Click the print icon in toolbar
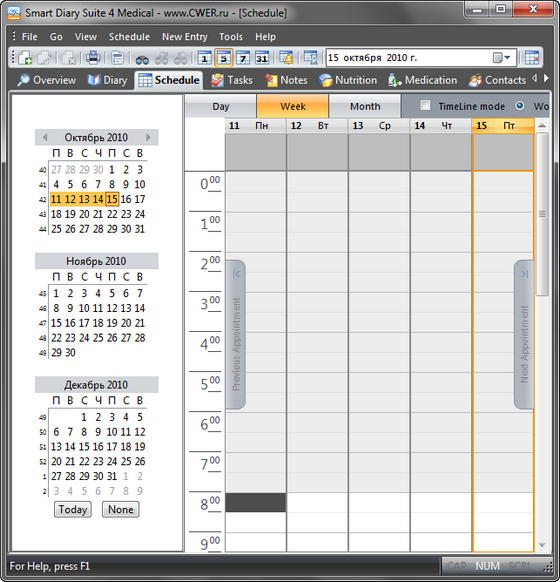The image size is (560, 582). point(93,58)
